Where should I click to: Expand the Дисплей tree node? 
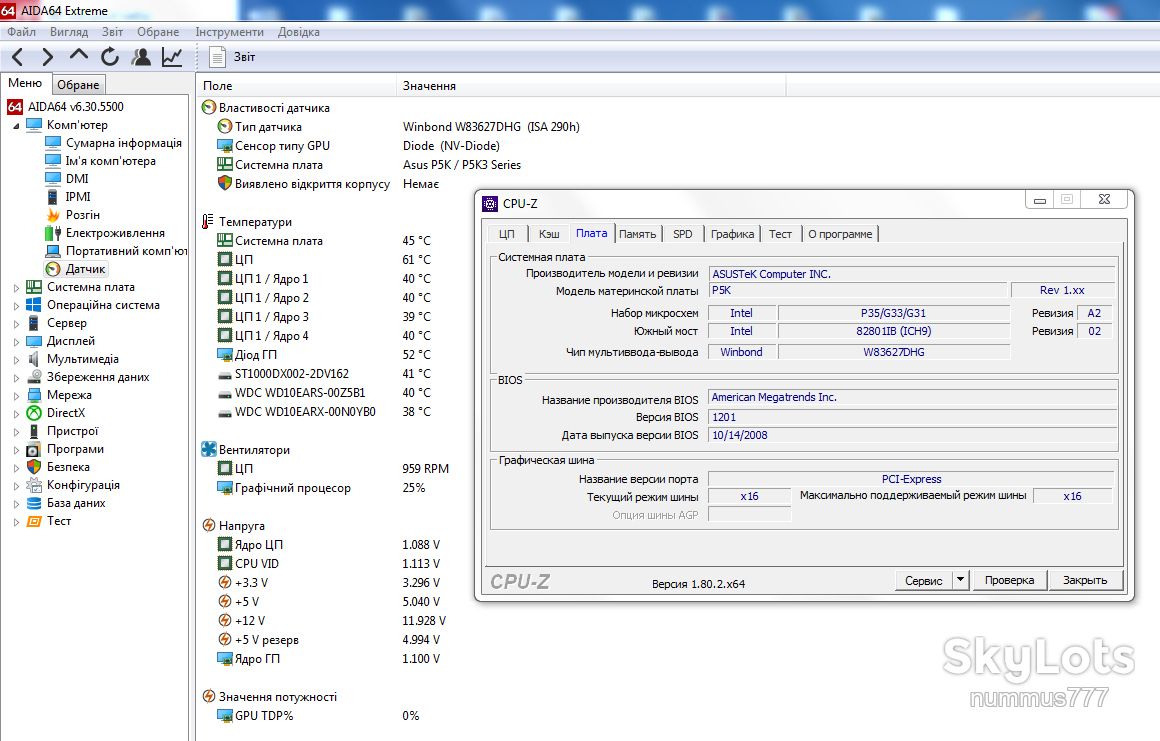(x=16, y=342)
